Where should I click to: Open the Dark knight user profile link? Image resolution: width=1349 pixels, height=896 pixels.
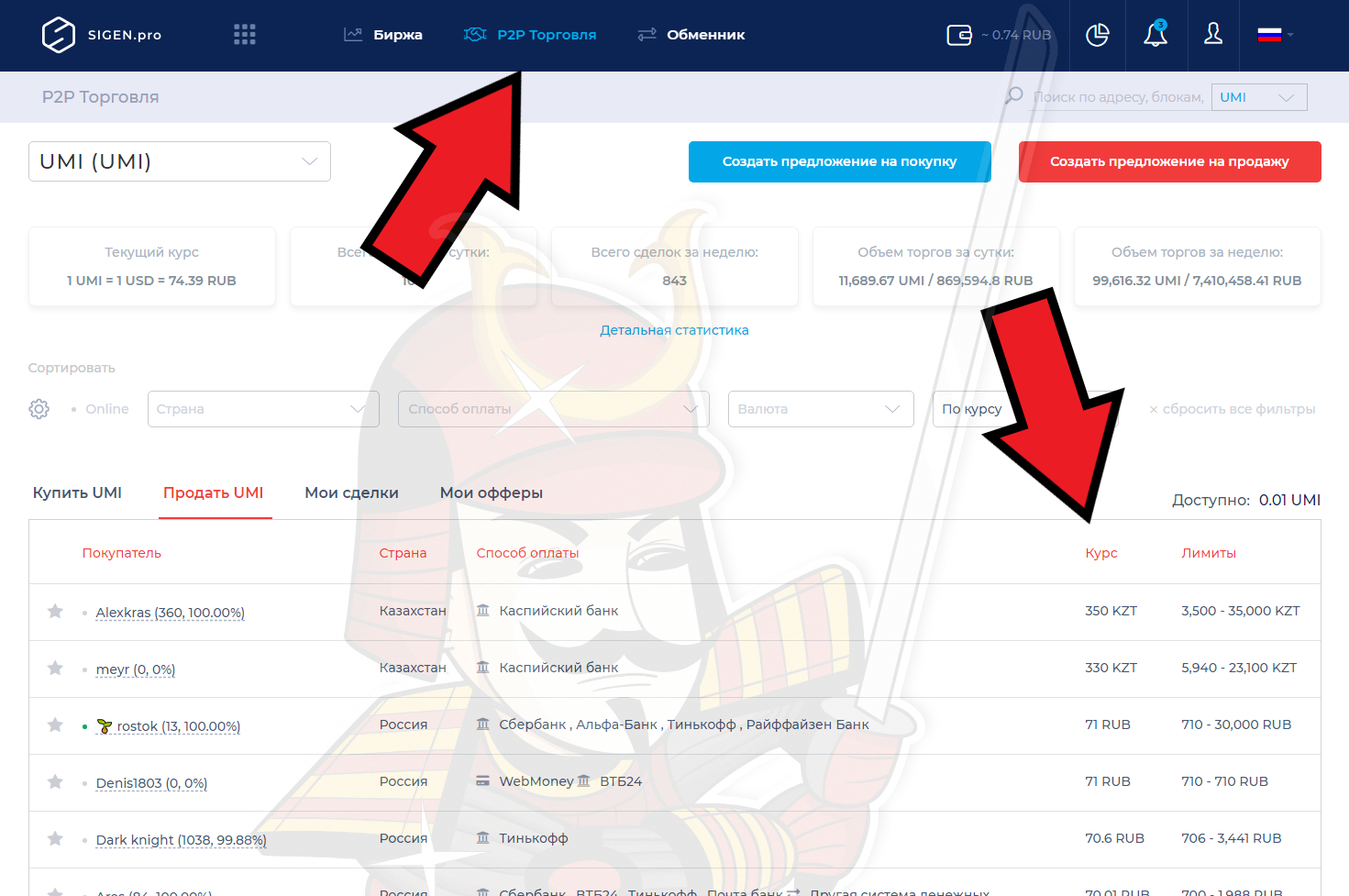(181, 840)
